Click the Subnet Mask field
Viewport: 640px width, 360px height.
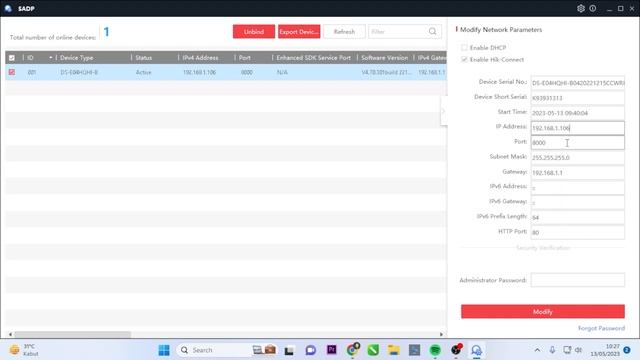pyautogui.click(x=578, y=158)
